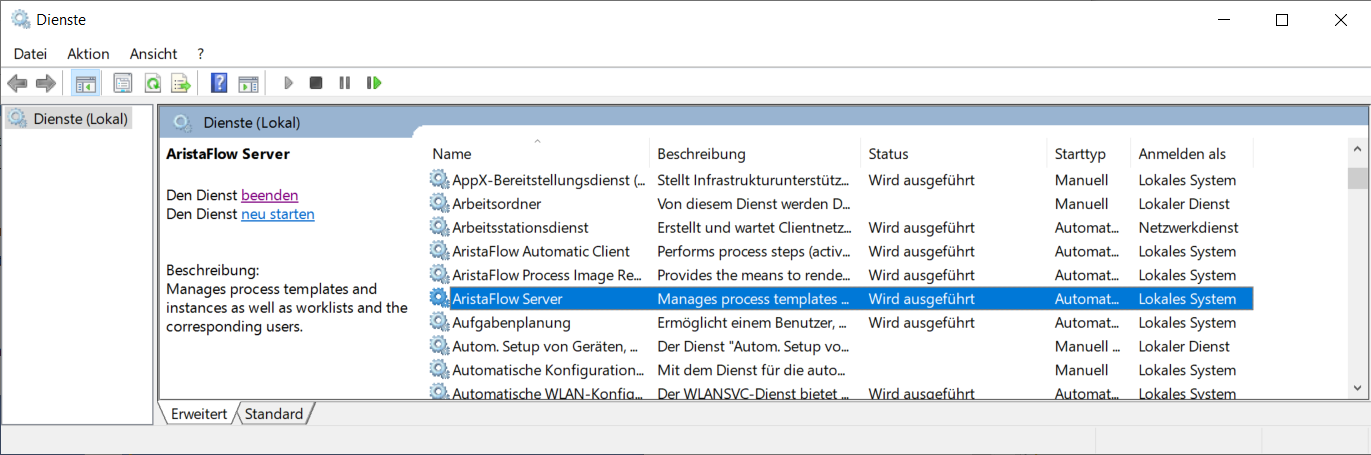The height and width of the screenshot is (455, 1371).
Task: Sort services by Starttyp column header
Action: click(x=1080, y=154)
